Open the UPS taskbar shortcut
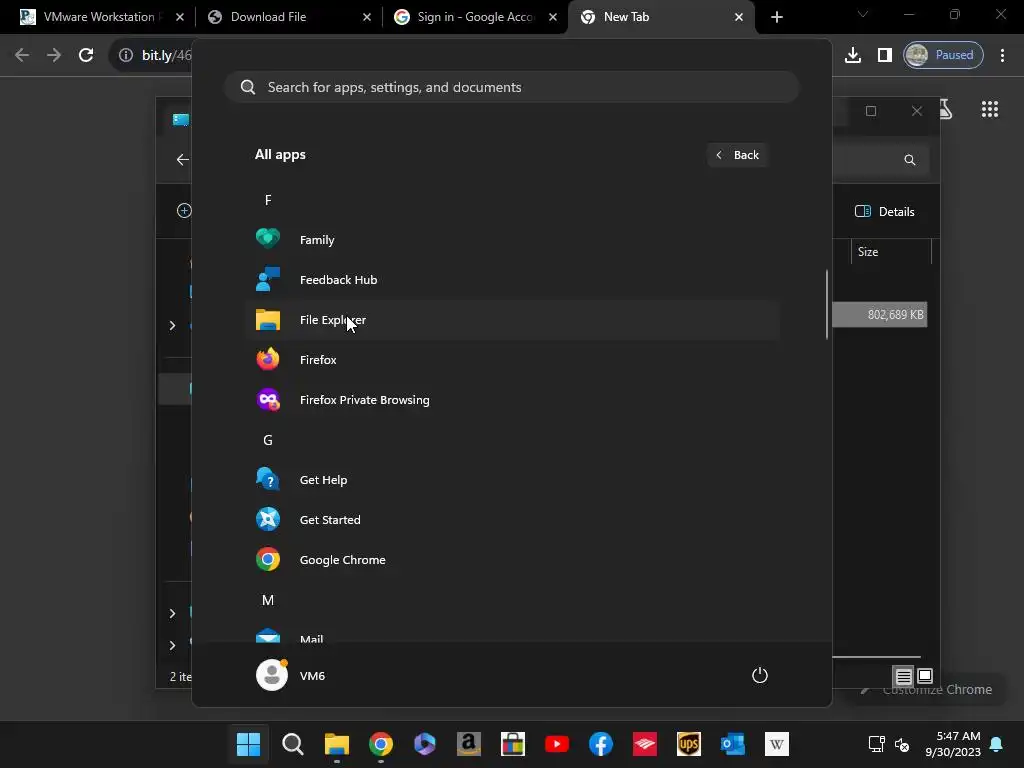Viewport: 1024px width, 768px height. pyautogui.click(x=689, y=744)
